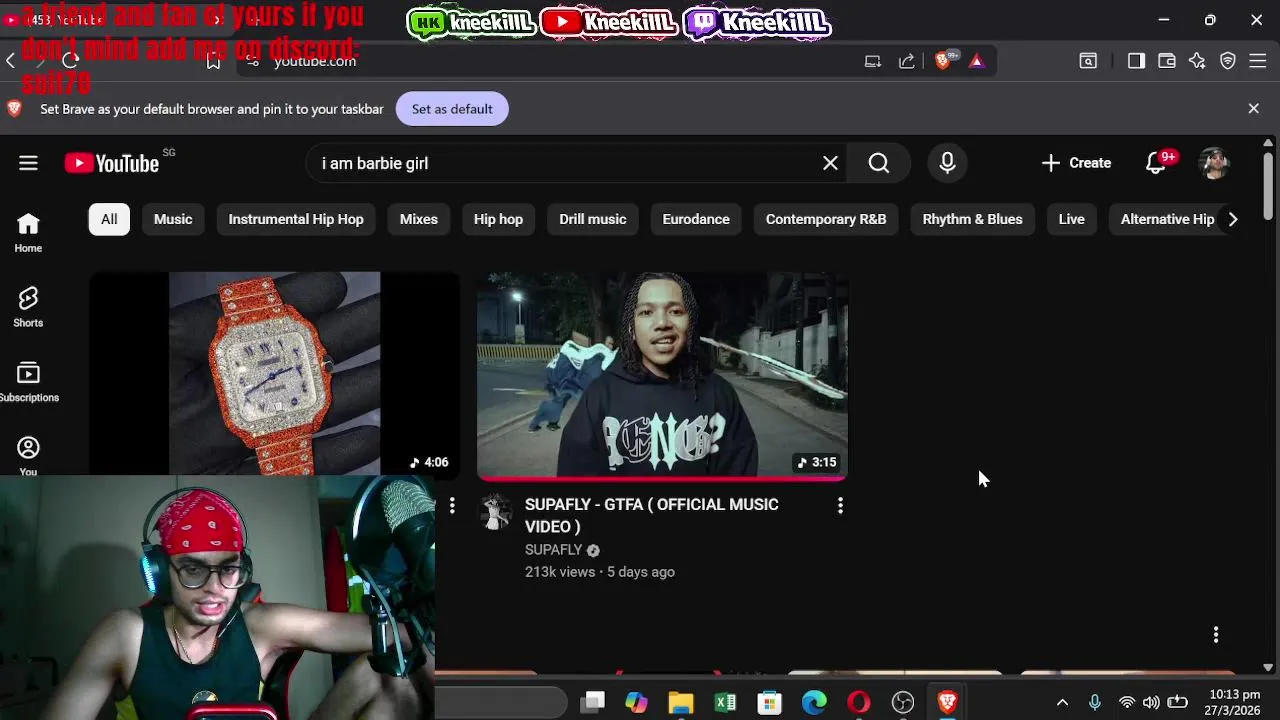Toggle the Brave sidebar panel
The image size is (1280, 720).
[x=1136, y=61]
